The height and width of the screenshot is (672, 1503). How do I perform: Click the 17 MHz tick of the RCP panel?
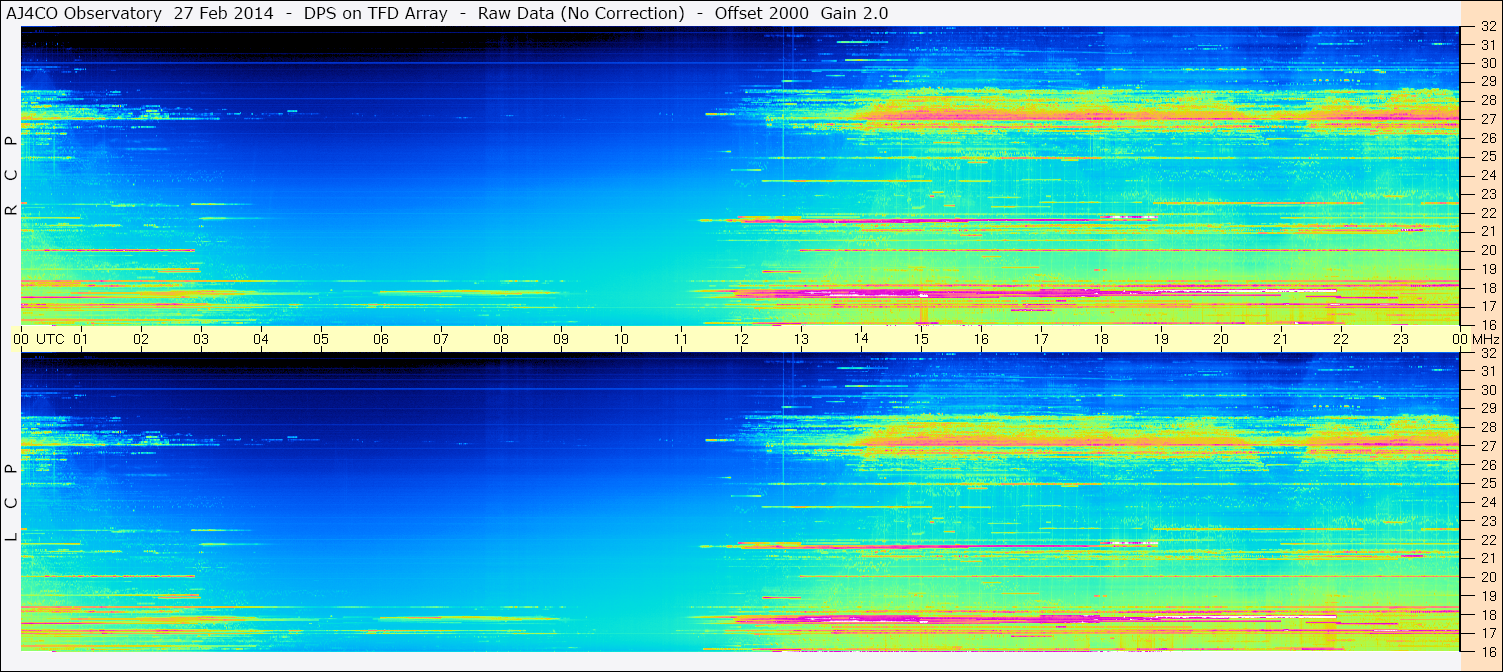[1488, 306]
